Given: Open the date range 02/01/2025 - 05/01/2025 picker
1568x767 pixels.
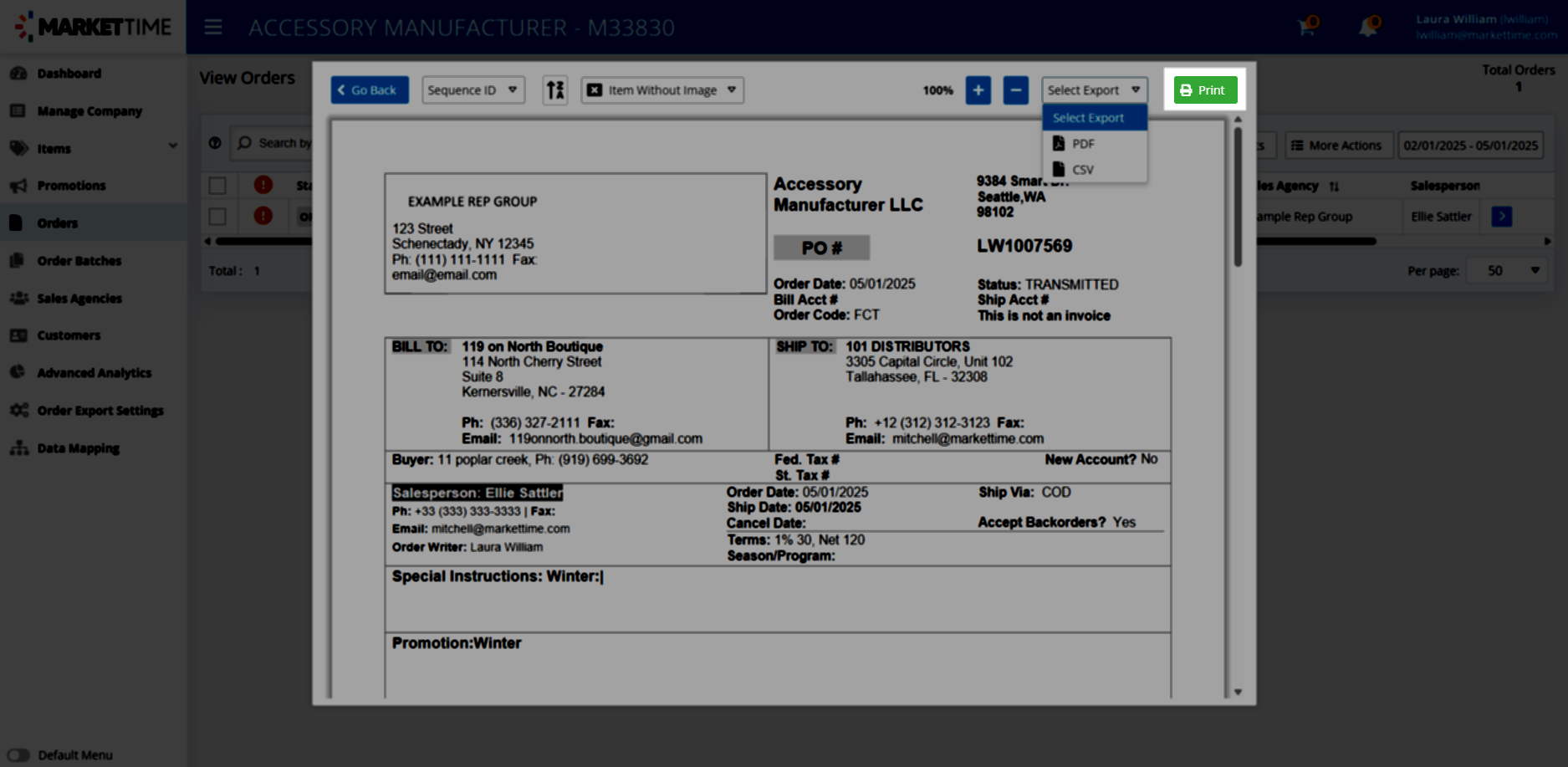Looking at the screenshot, I should (x=1470, y=145).
